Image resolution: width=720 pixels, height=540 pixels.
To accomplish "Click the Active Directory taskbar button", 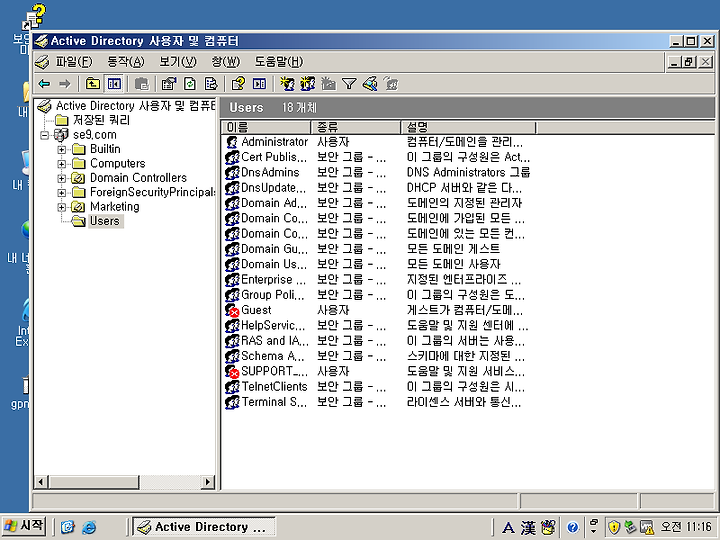I will click(204, 527).
